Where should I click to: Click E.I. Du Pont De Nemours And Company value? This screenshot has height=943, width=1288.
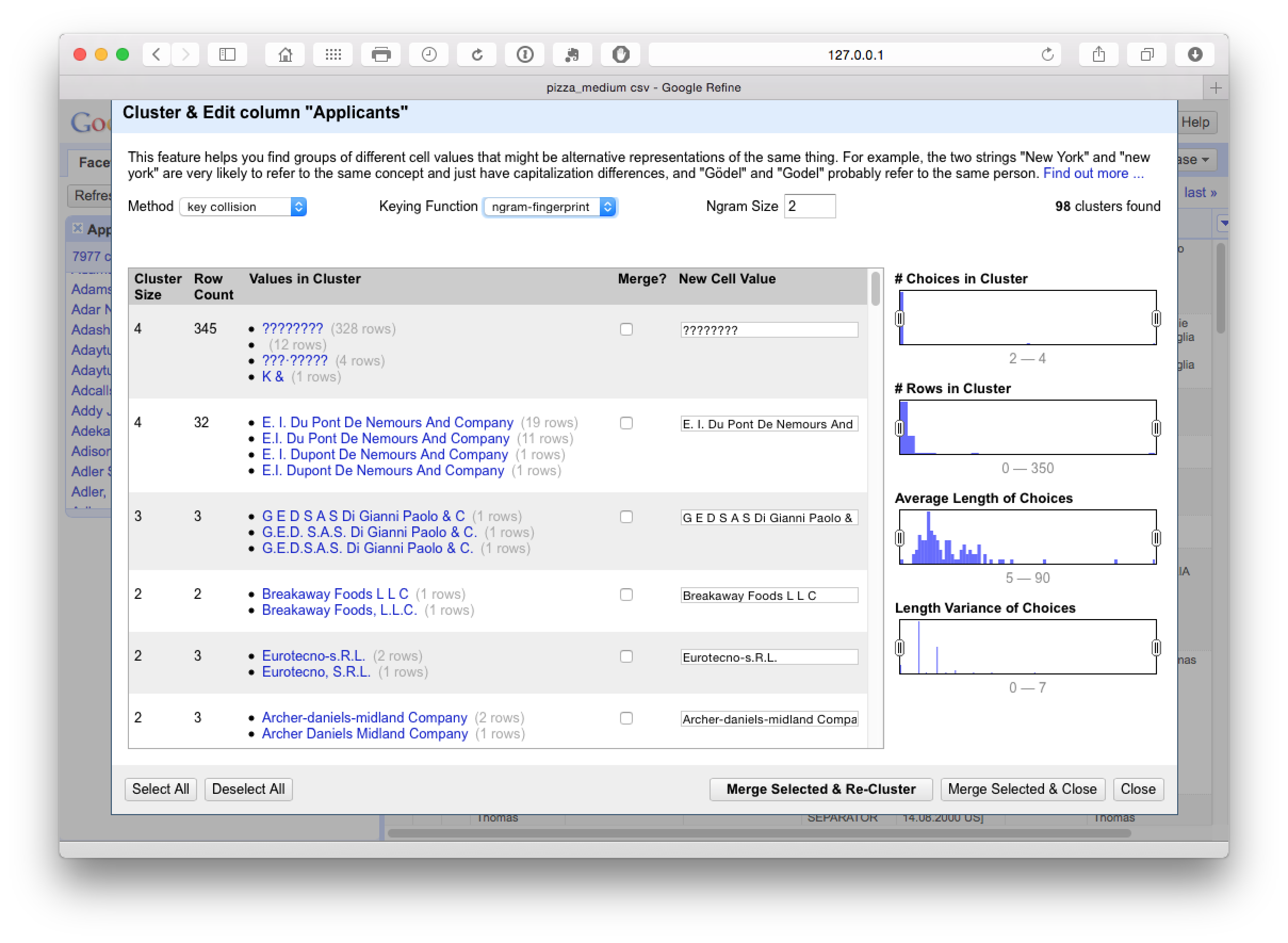tap(385, 438)
